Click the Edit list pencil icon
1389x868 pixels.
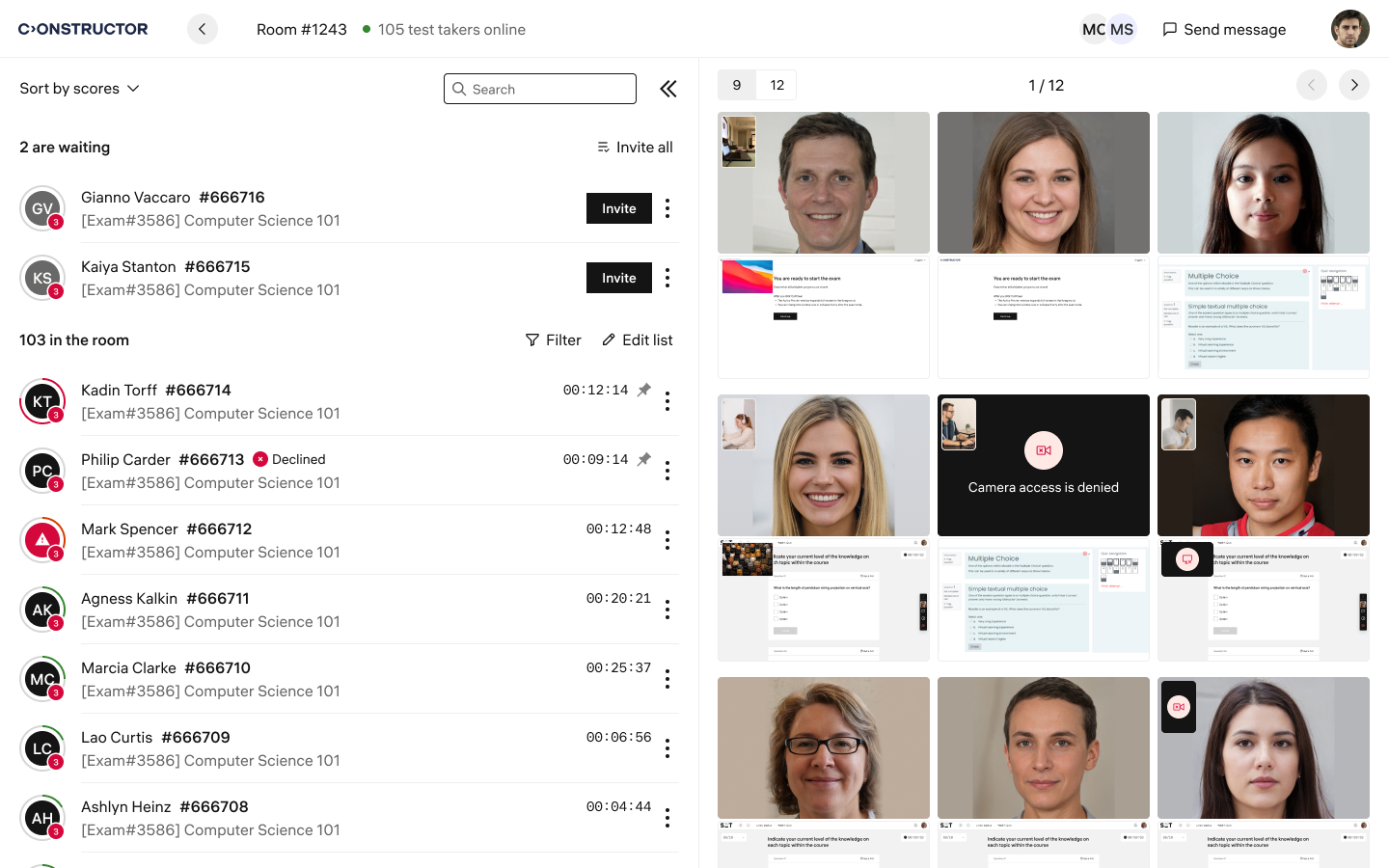(609, 339)
